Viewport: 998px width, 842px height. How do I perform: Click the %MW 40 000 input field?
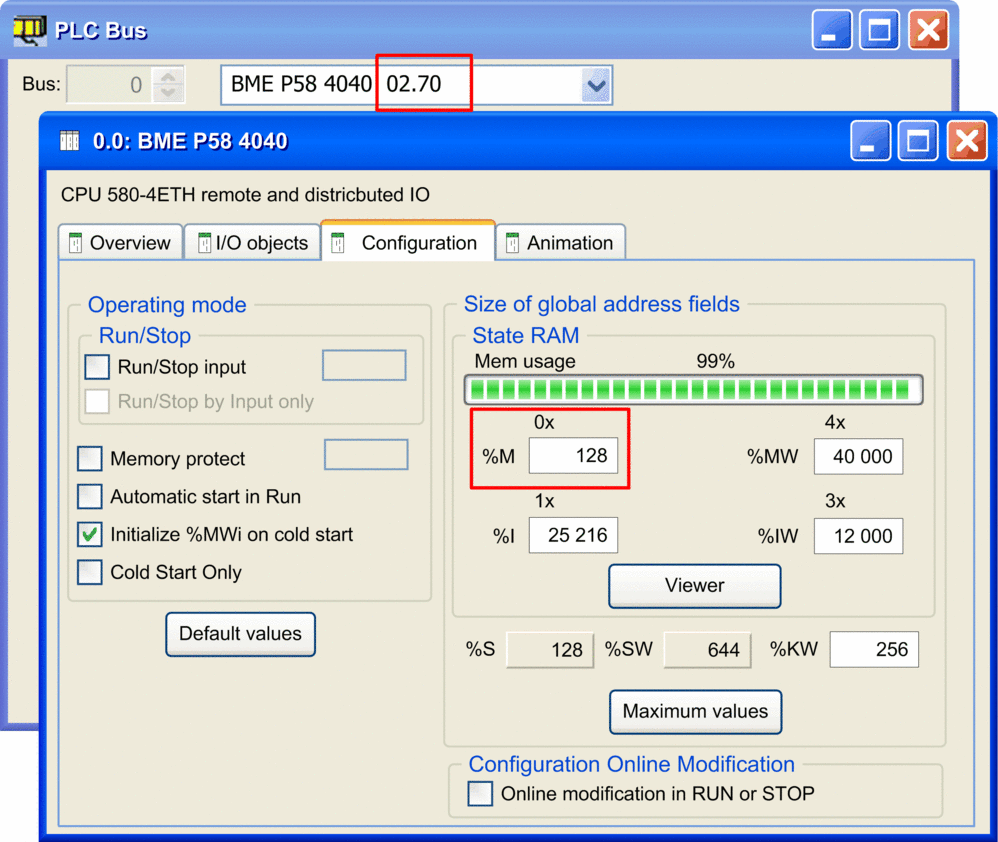tap(858, 457)
